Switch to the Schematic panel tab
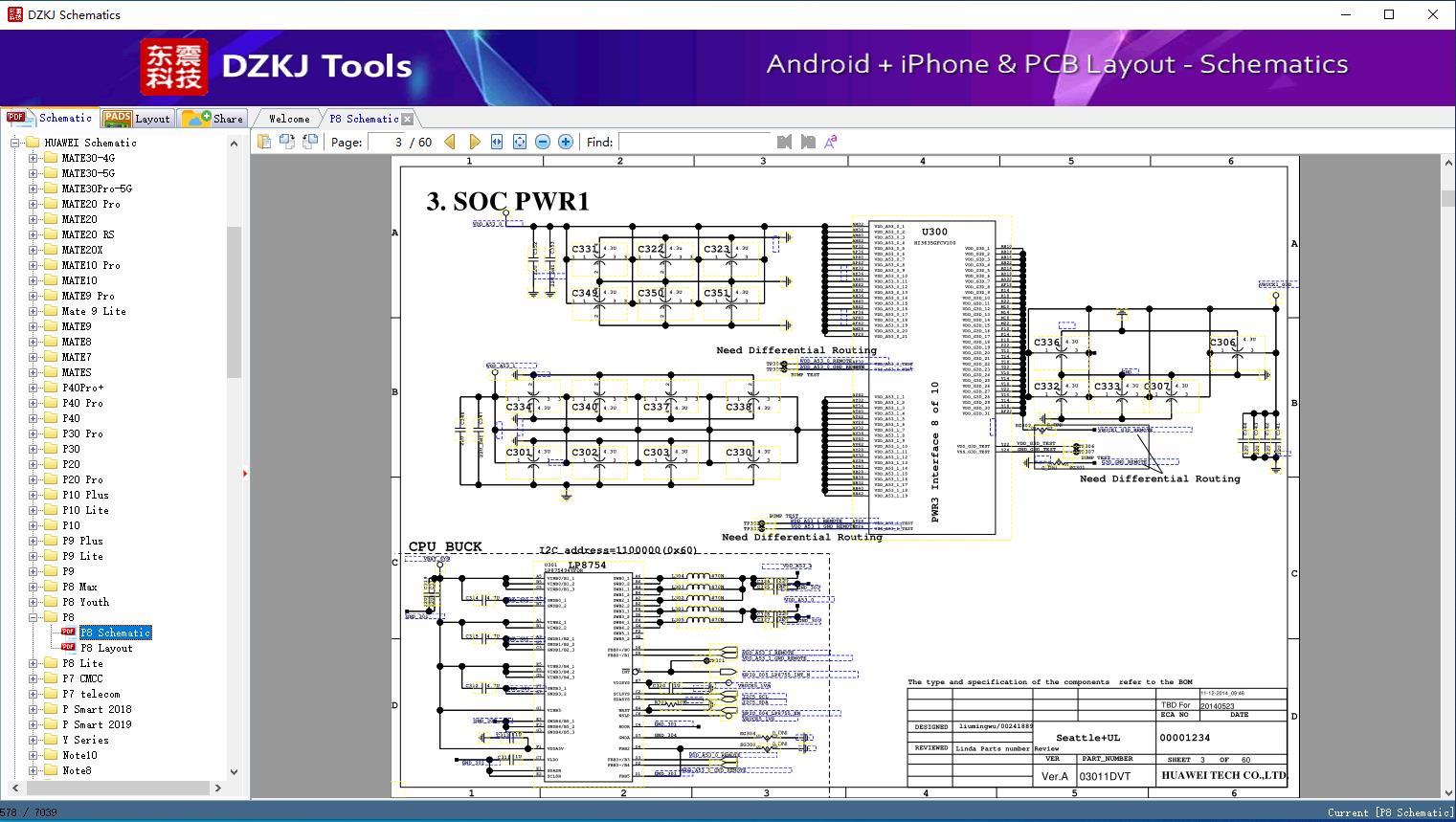 (x=49, y=118)
